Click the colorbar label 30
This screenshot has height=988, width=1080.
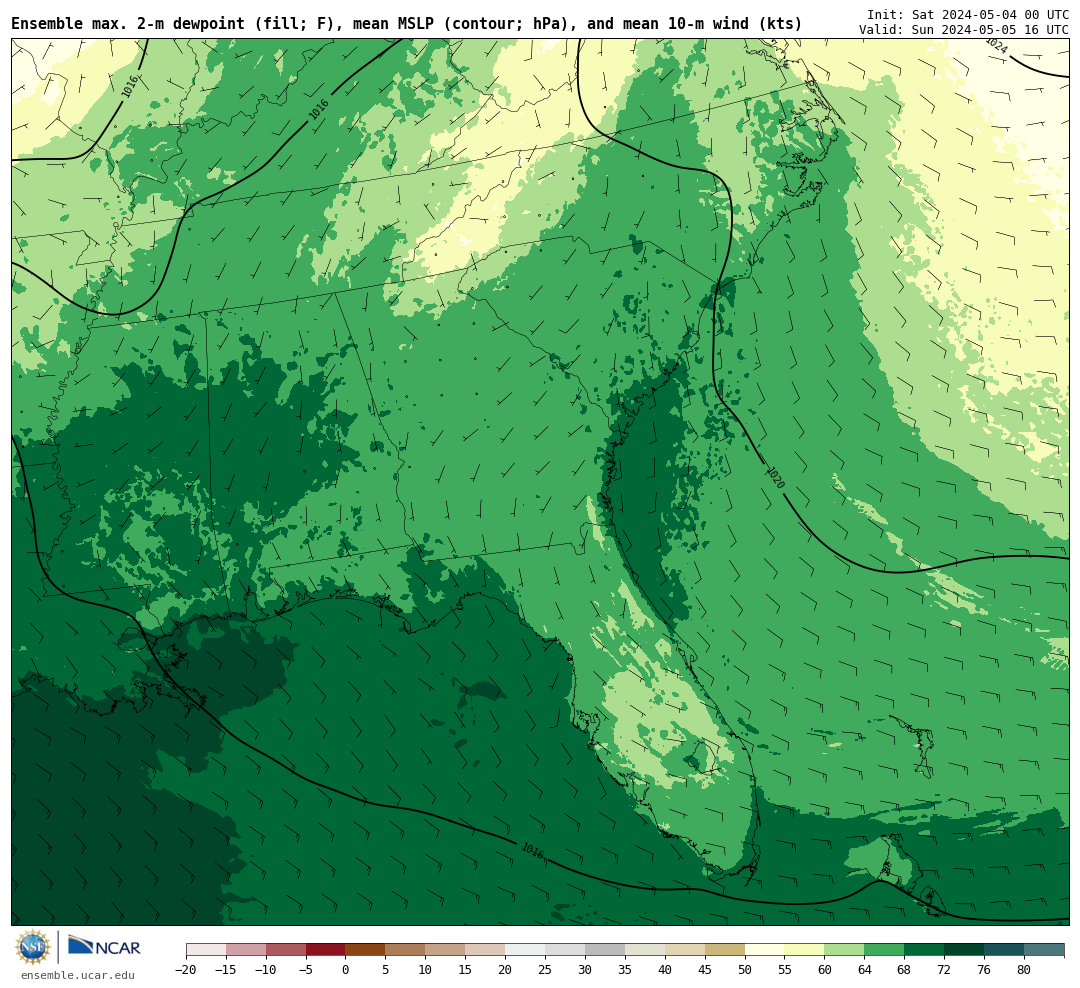[x=585, y=970]
